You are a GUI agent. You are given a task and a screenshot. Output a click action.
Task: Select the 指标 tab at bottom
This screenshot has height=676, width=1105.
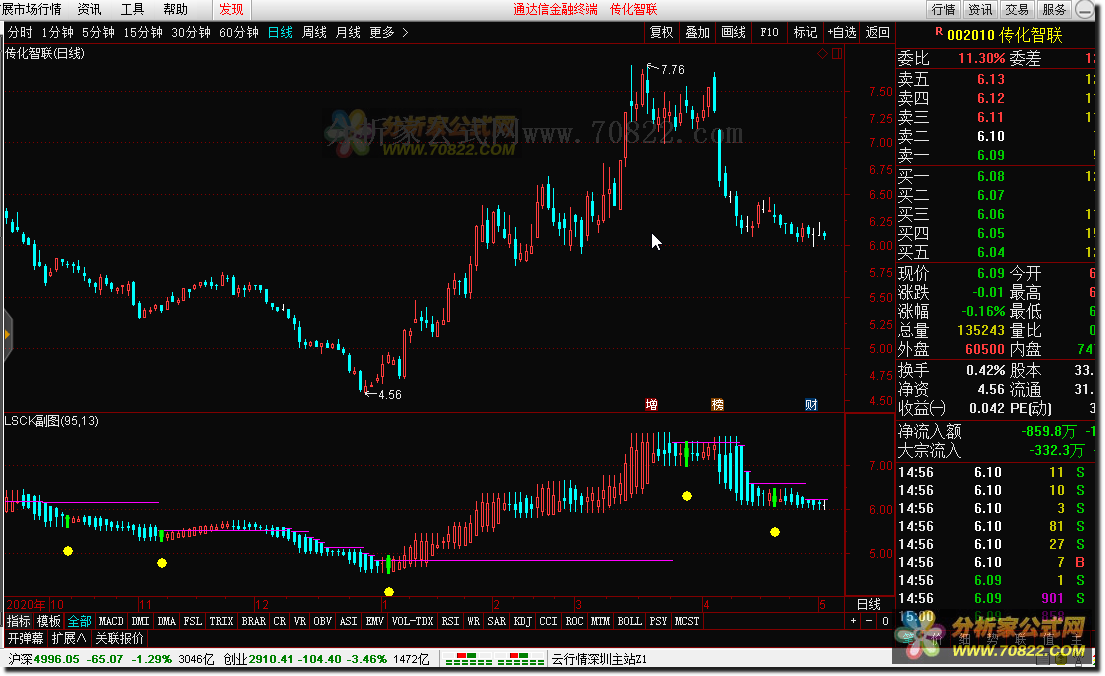(x=19, y=621)
